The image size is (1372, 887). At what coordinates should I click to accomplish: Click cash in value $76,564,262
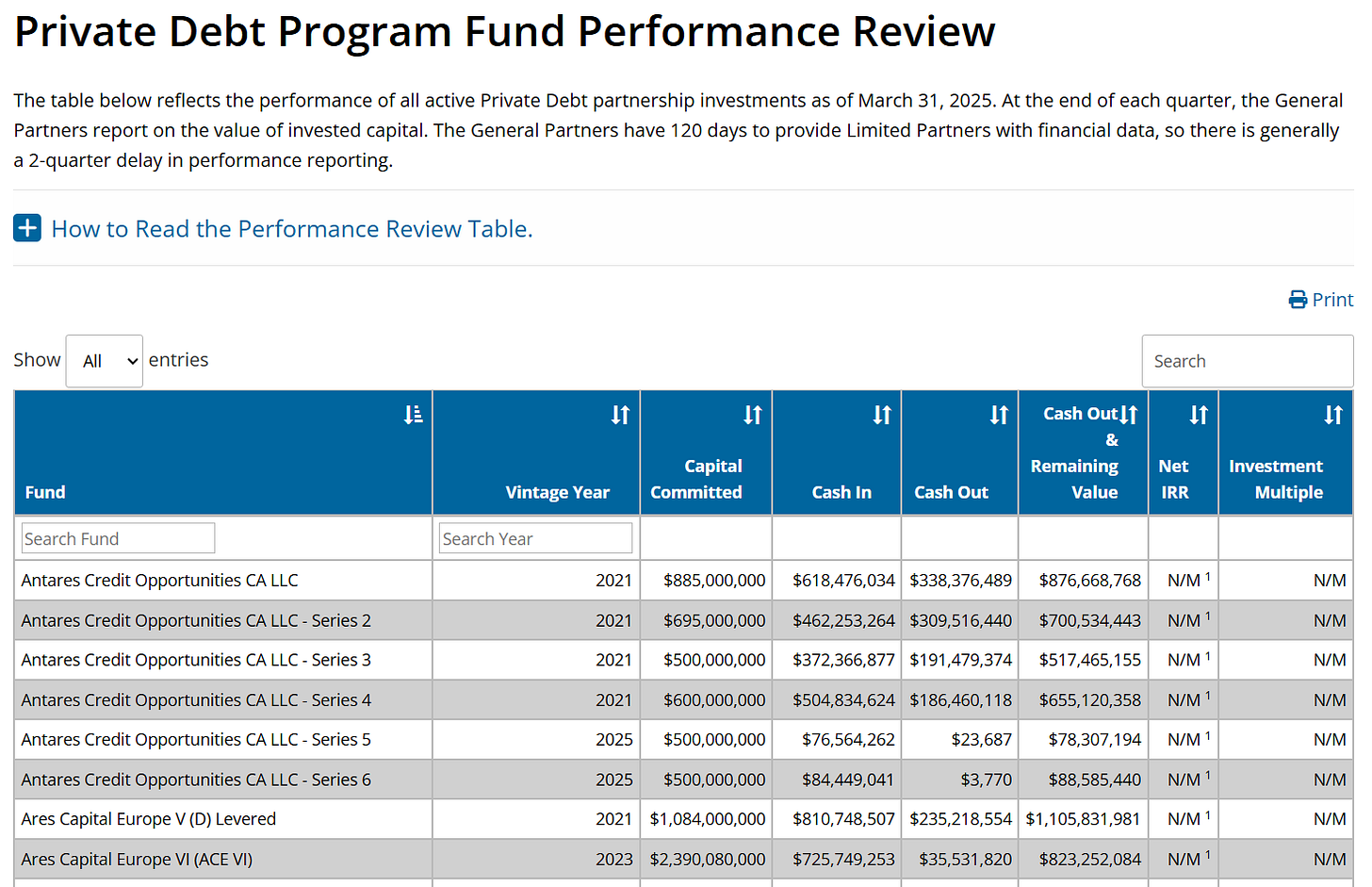point(848,740)
